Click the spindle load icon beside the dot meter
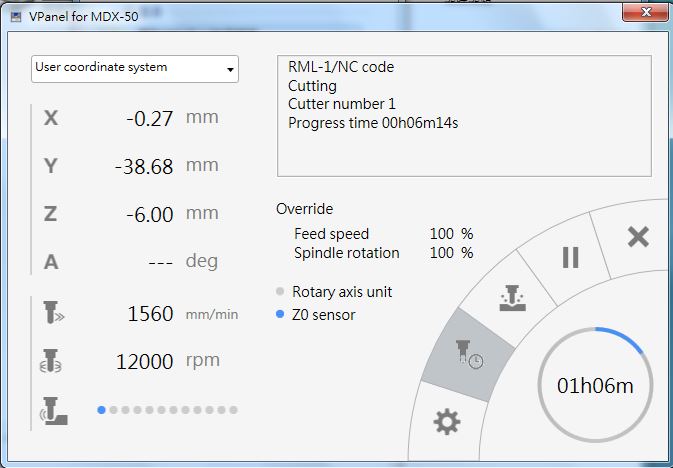Screen dimensions: 673x468 pos(53,411)
